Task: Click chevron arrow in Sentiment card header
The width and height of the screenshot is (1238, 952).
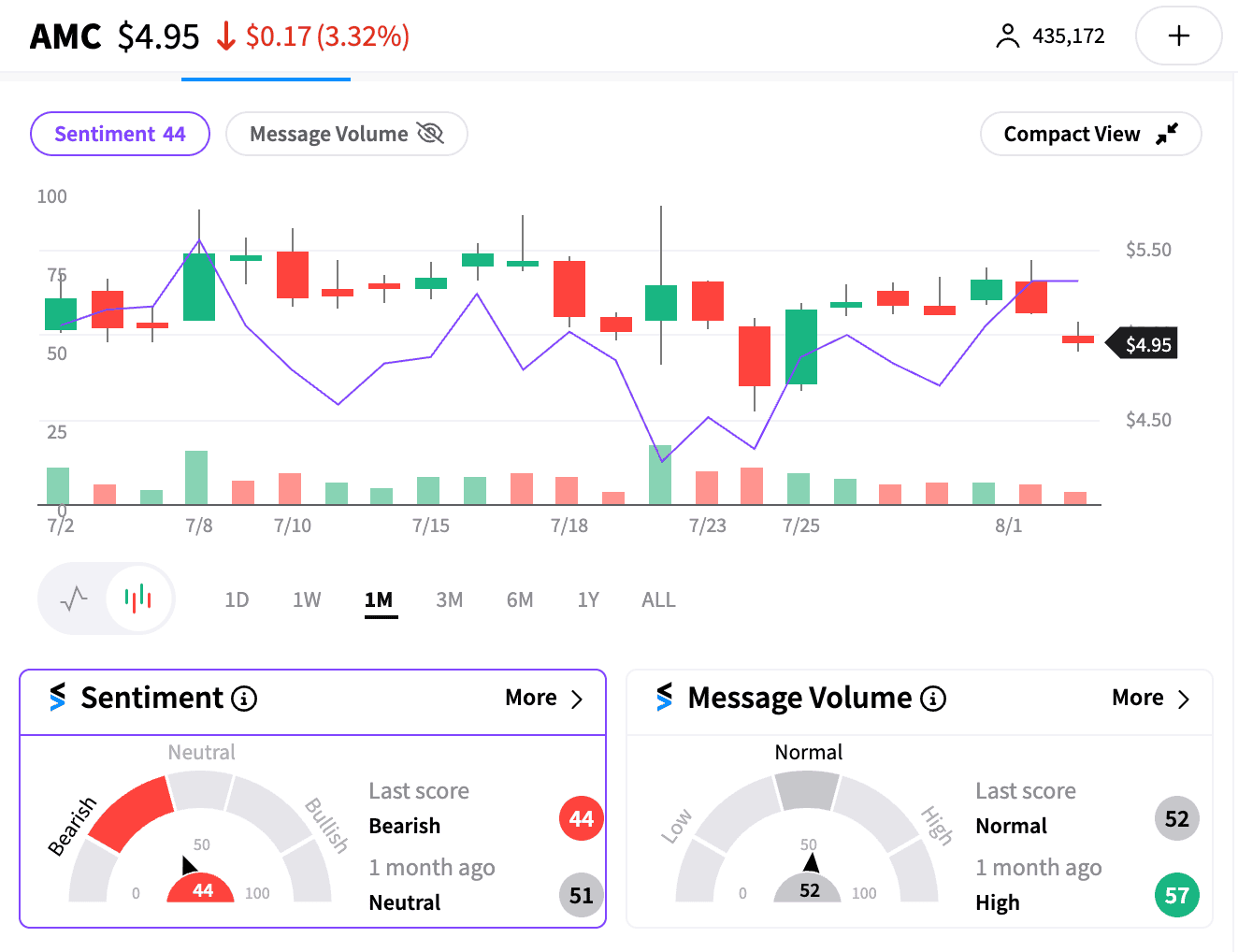Action: pos(577,700)
